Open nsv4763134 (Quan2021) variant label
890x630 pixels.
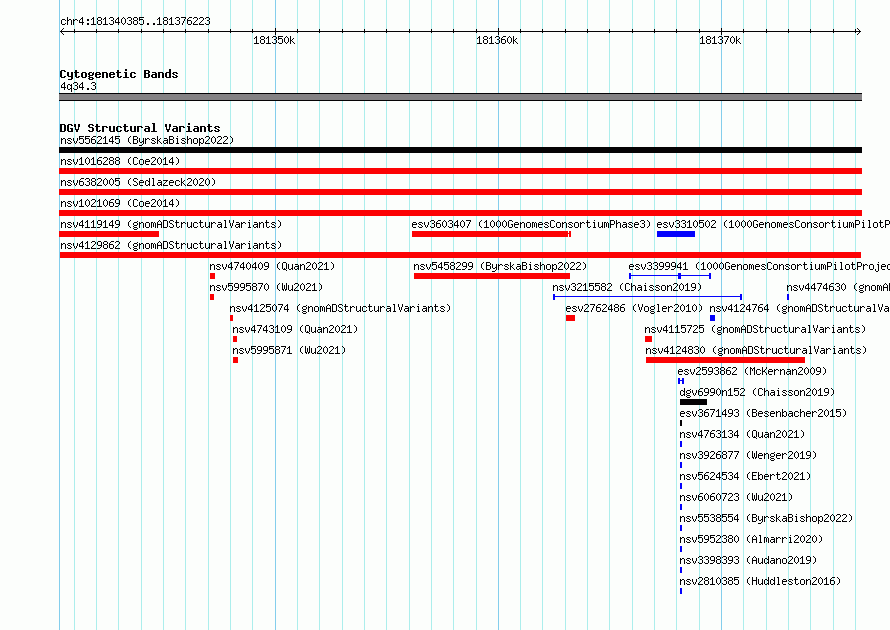pyautogui.click(x=742, y=434)
